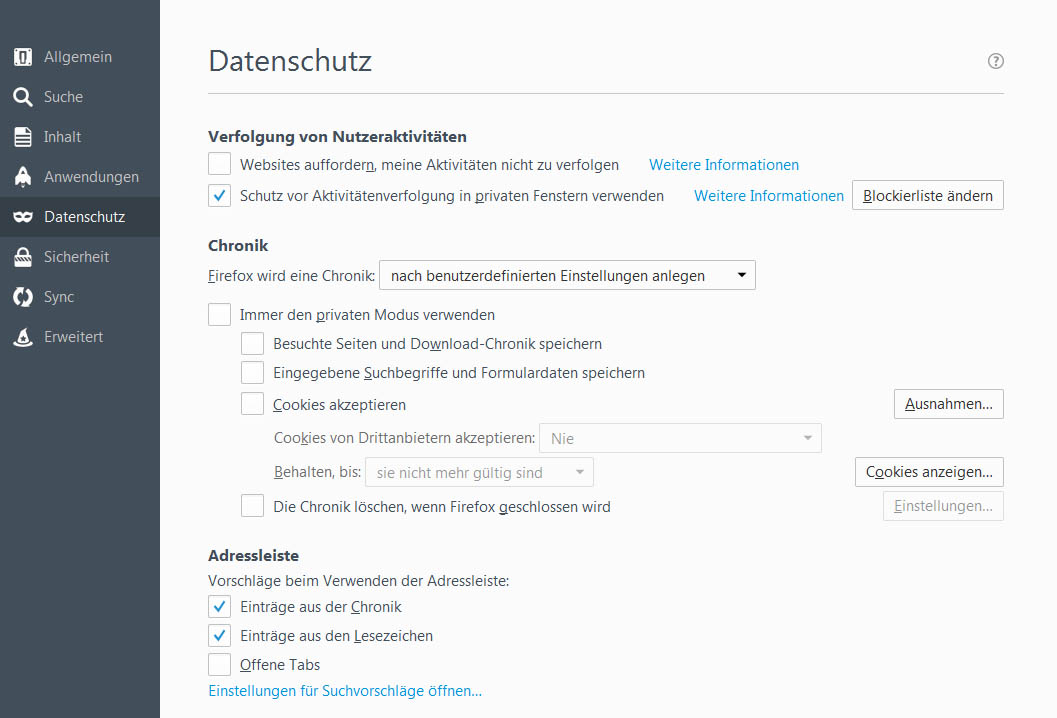Open the first 'Weitere Informationen' link
The height and width of the screenshot is (718, 1057).
coord(724,165)
